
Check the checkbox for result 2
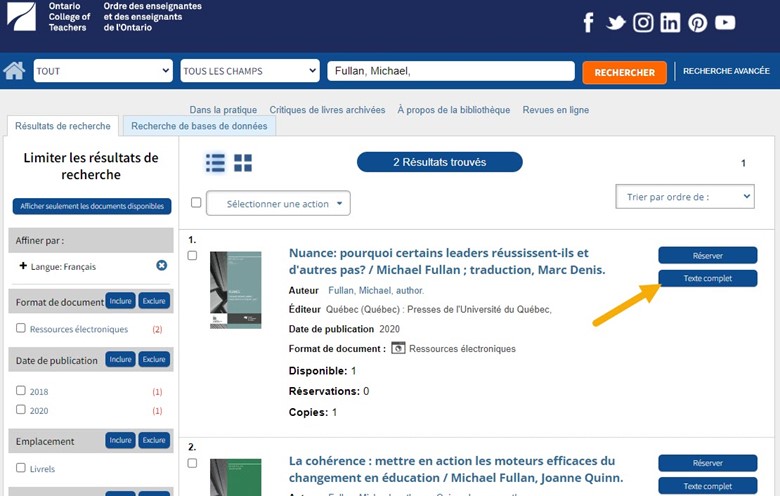coord(192,463)
